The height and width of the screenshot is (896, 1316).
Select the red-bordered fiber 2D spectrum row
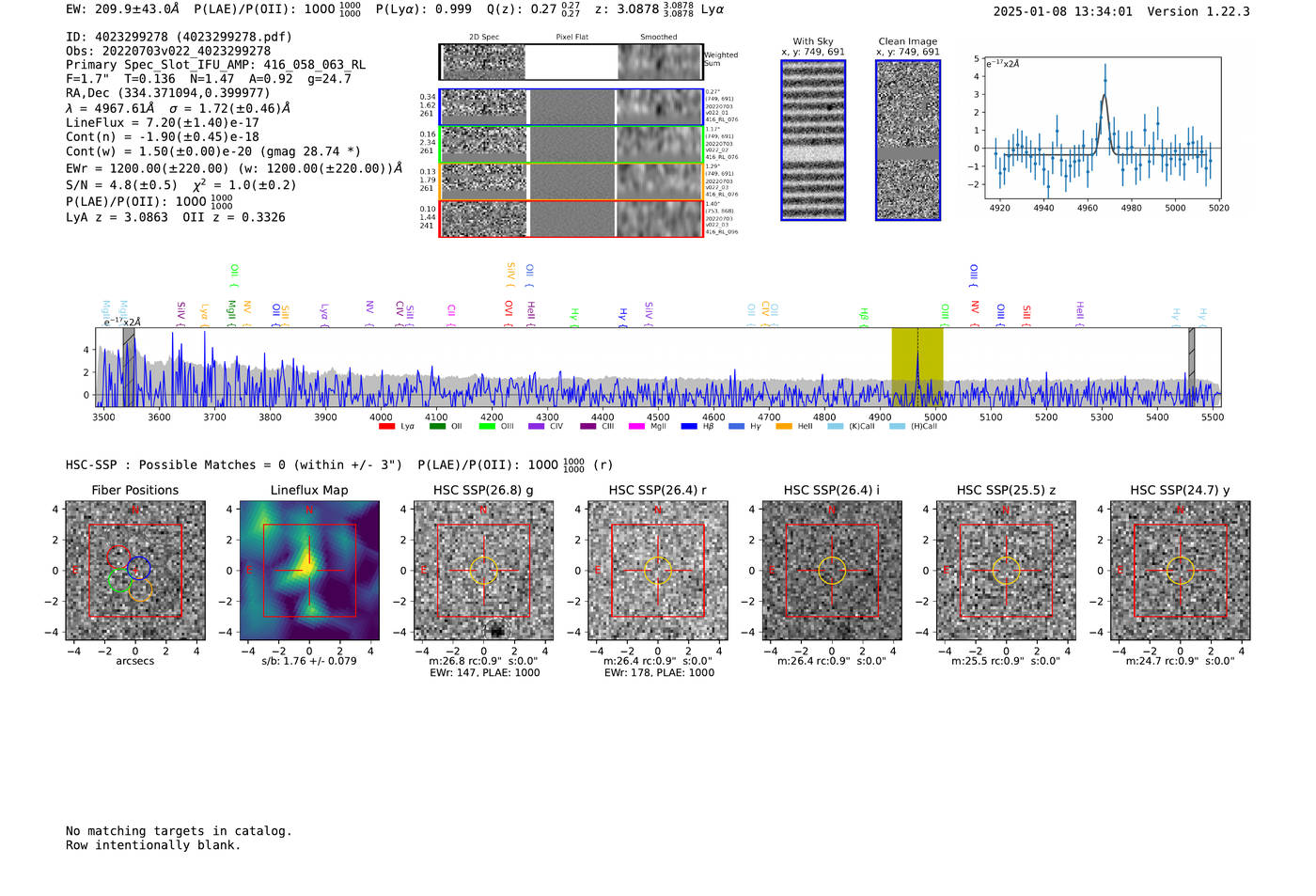coord(571,218)
